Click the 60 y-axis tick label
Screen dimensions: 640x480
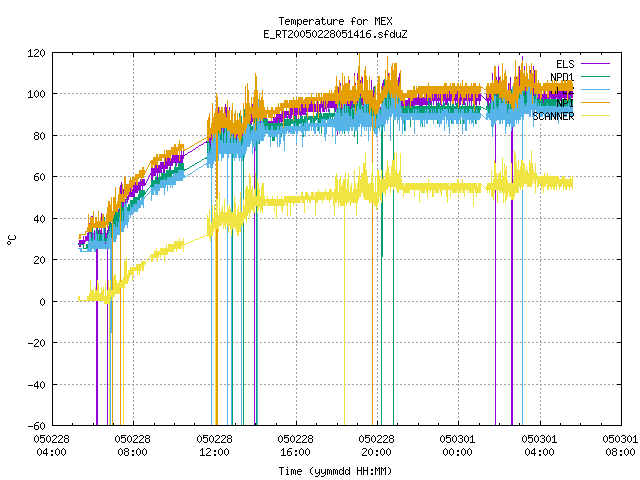(39, 178)
